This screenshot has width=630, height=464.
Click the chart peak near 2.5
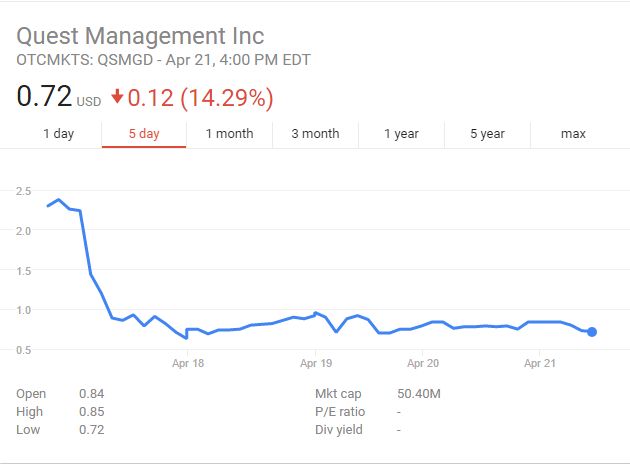59,200
